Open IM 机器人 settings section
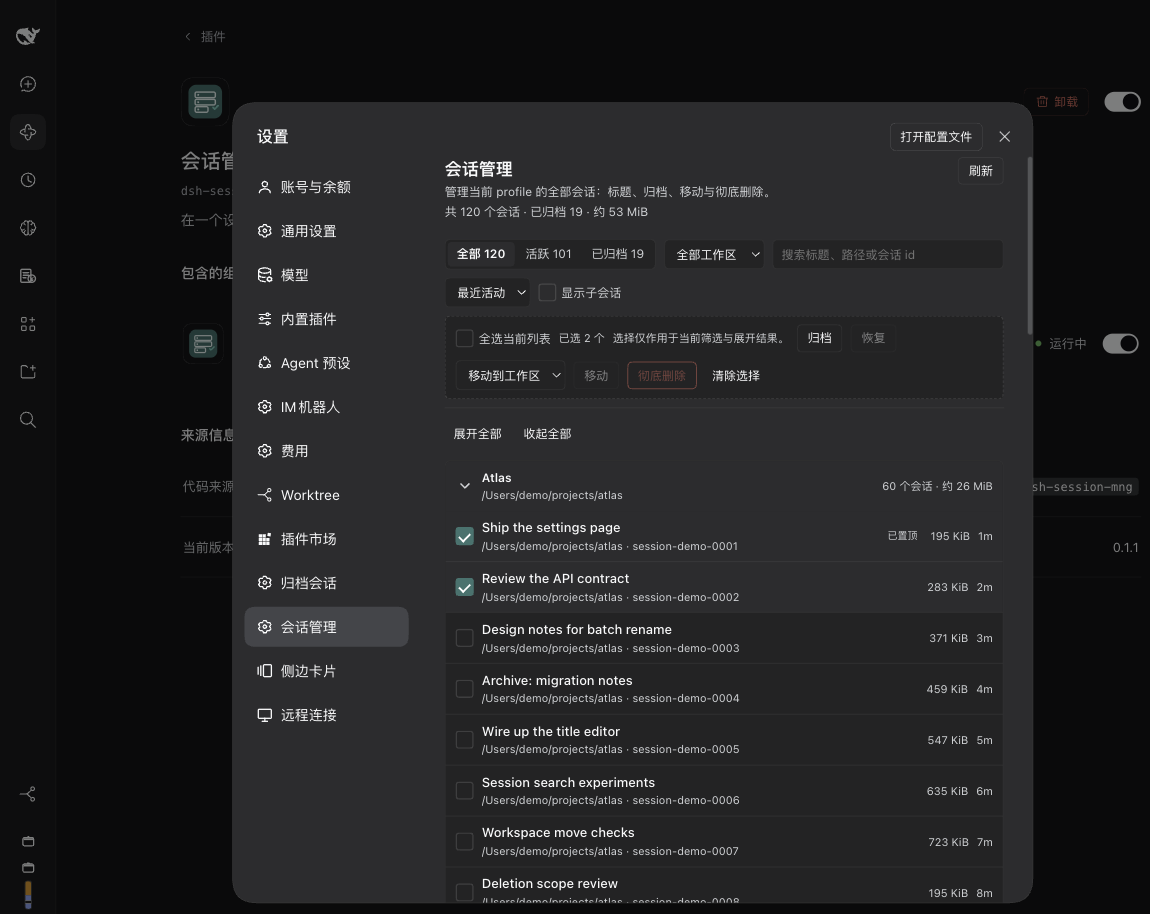 point(326,407)
